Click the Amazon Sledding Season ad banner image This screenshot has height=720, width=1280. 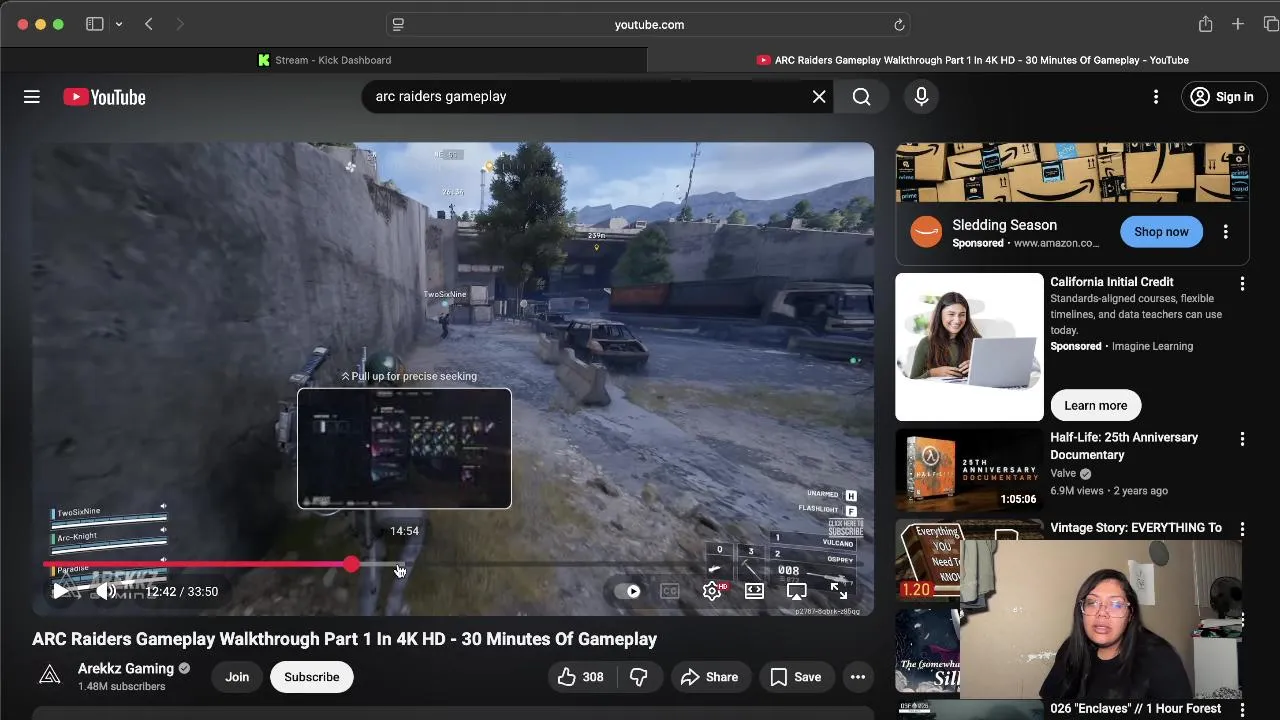tap(1072, 173)
